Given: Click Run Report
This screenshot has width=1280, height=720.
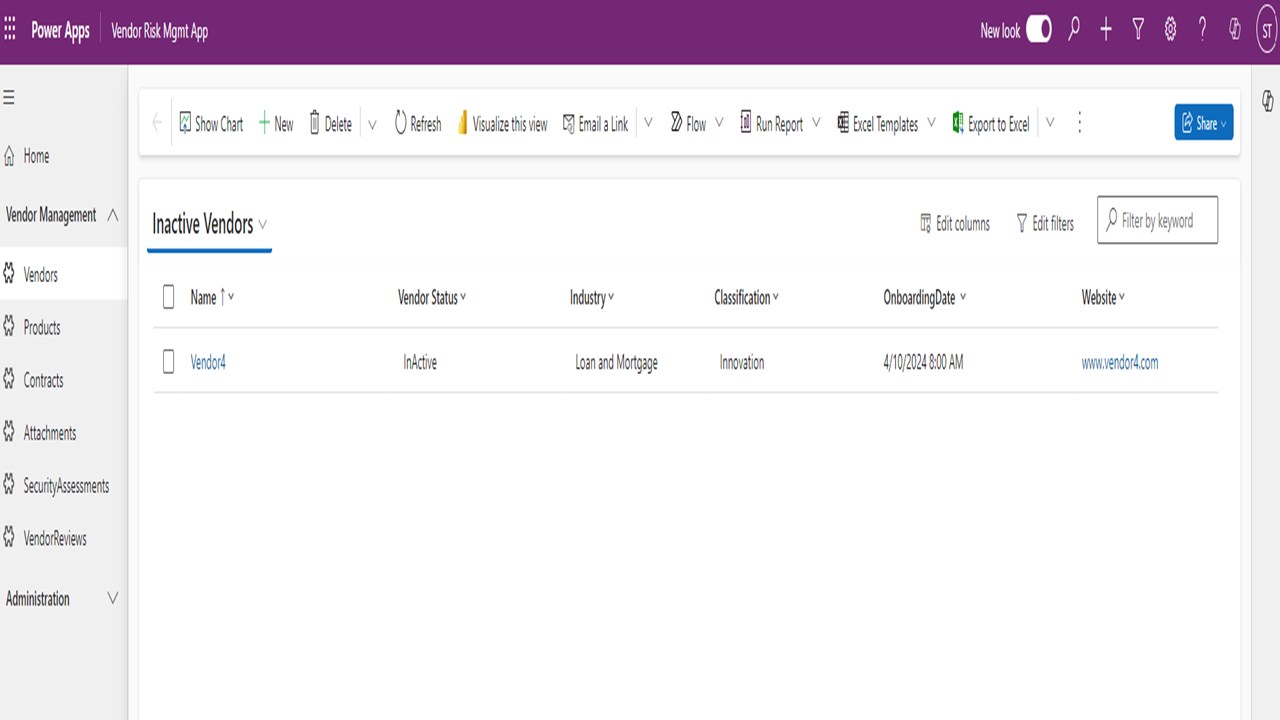Looking at the screenshot, I should pyautogui.click(x=771, y=124).
